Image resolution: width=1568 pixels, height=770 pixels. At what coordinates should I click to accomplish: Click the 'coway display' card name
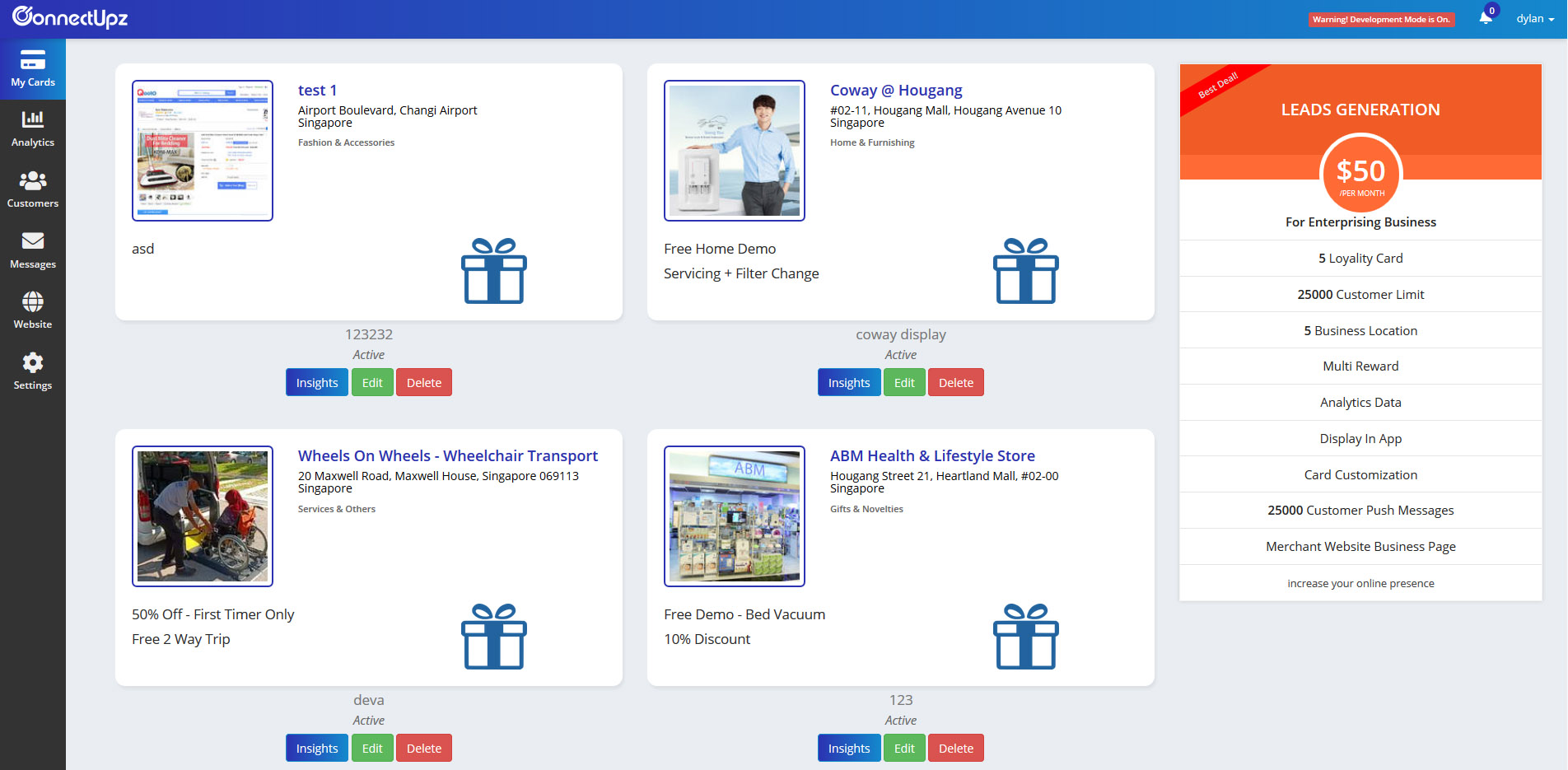click(901, 334)
